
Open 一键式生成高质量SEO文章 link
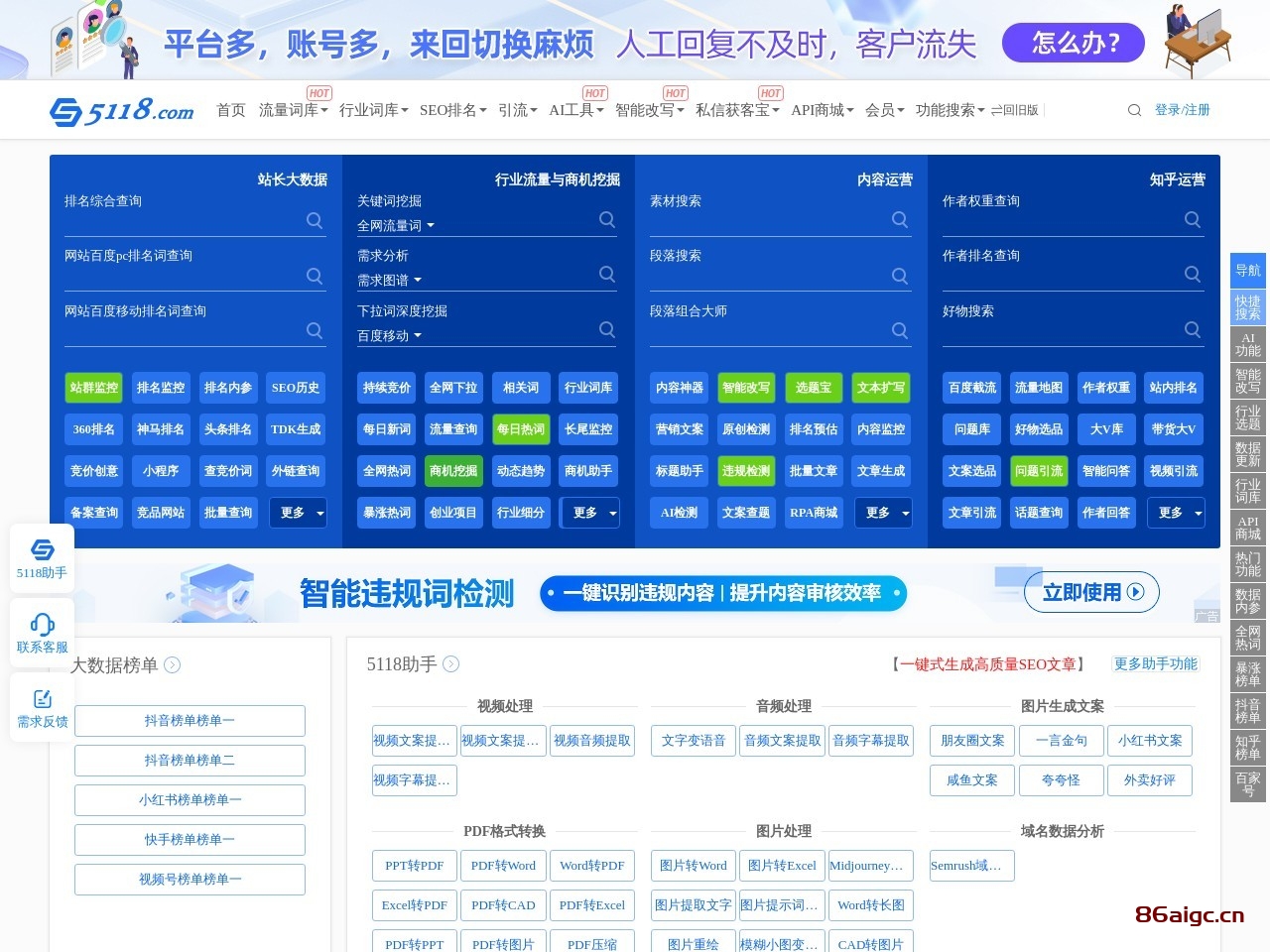click(x=987, y=664)
